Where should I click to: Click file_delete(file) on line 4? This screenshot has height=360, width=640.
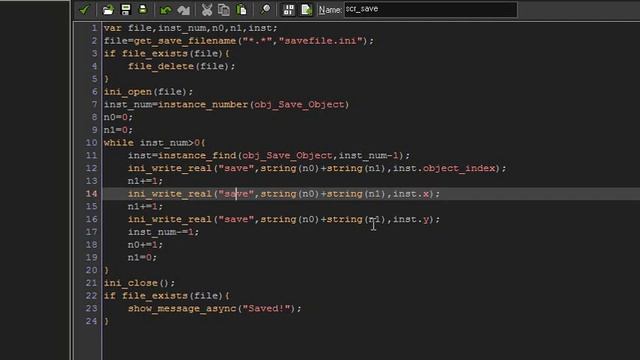[179, 66]
